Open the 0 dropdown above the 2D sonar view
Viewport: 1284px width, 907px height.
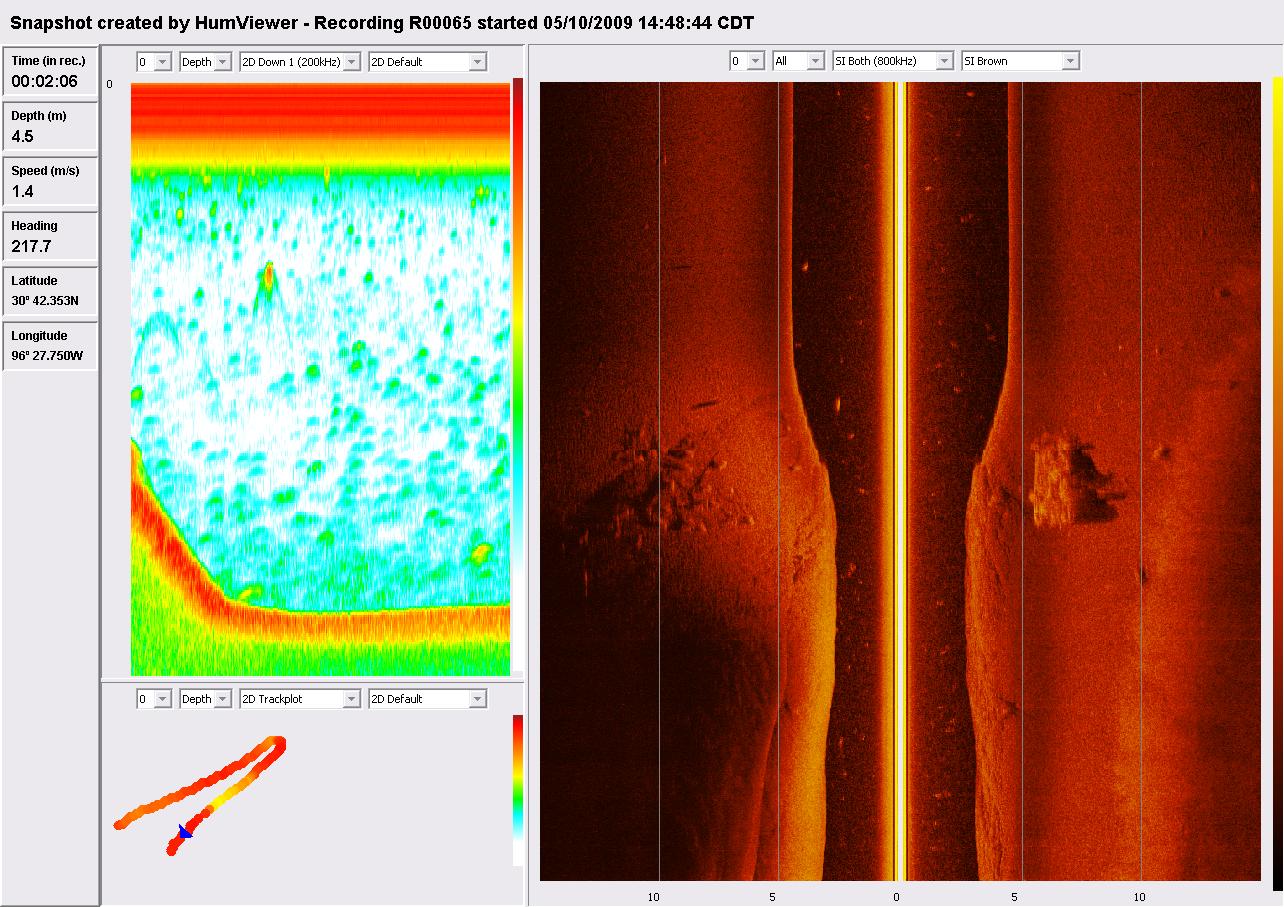pos(154,62)
